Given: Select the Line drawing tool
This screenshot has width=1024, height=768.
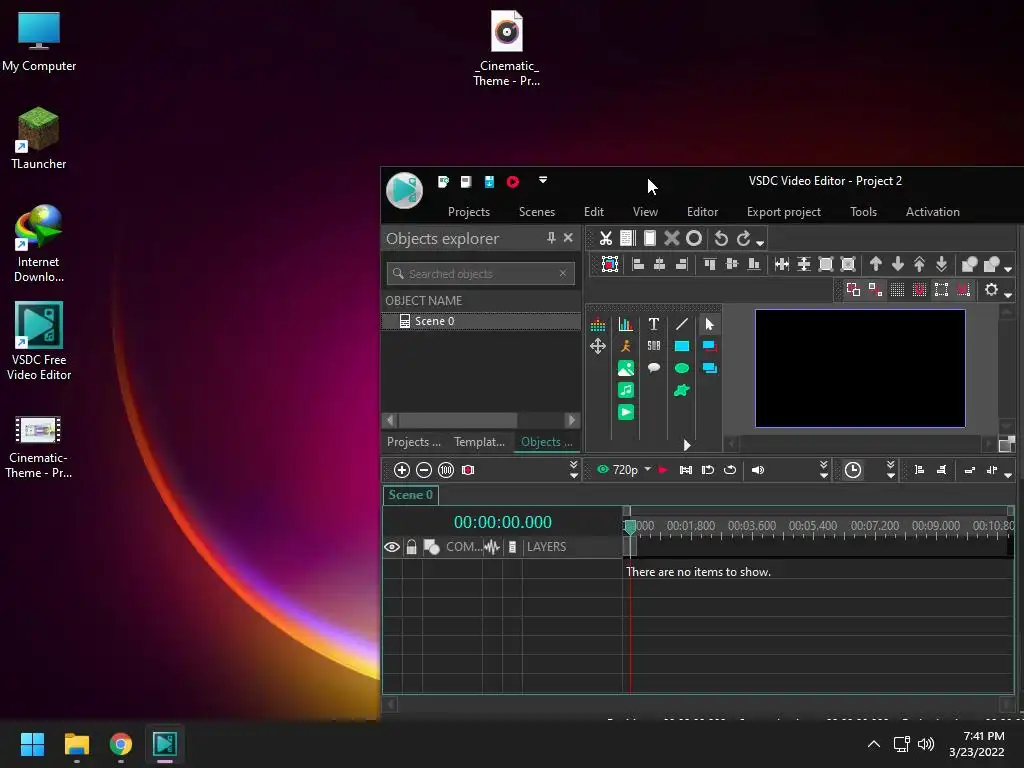Looking at the screenshot, I should (x=682, y=324).
